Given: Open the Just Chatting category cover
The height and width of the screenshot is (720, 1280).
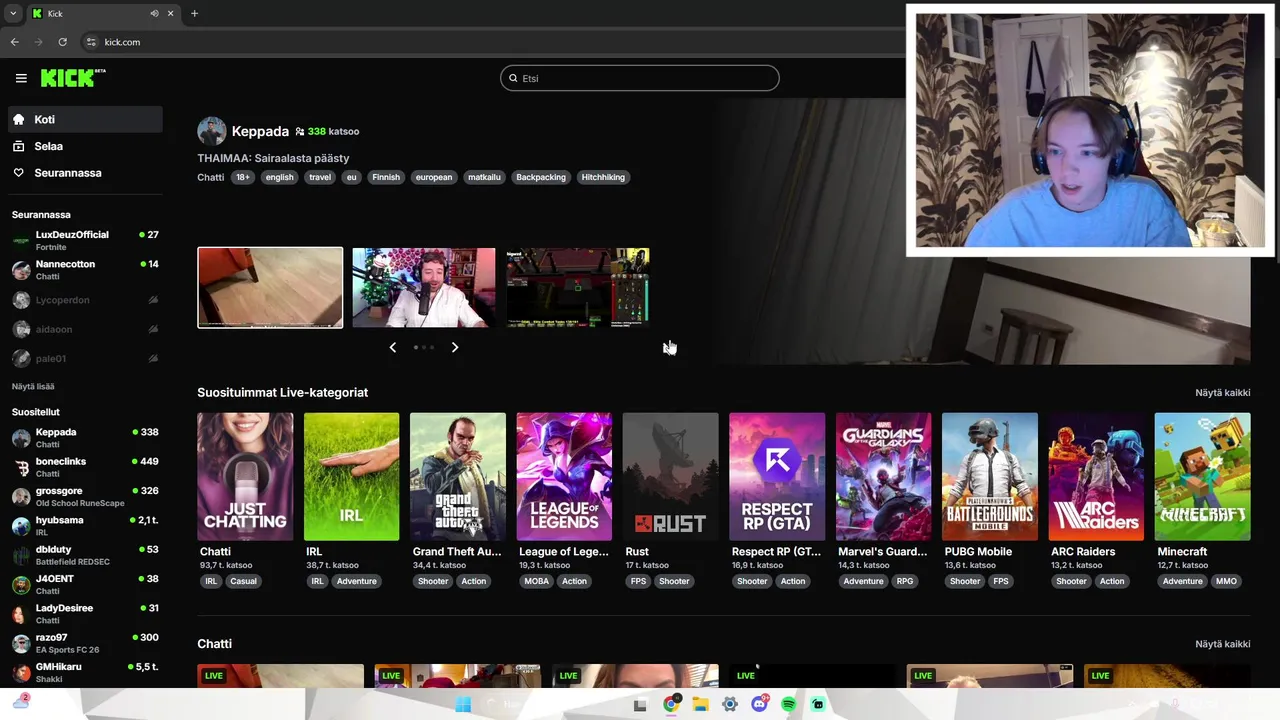Looking at the screenshot, I should 245,477.
